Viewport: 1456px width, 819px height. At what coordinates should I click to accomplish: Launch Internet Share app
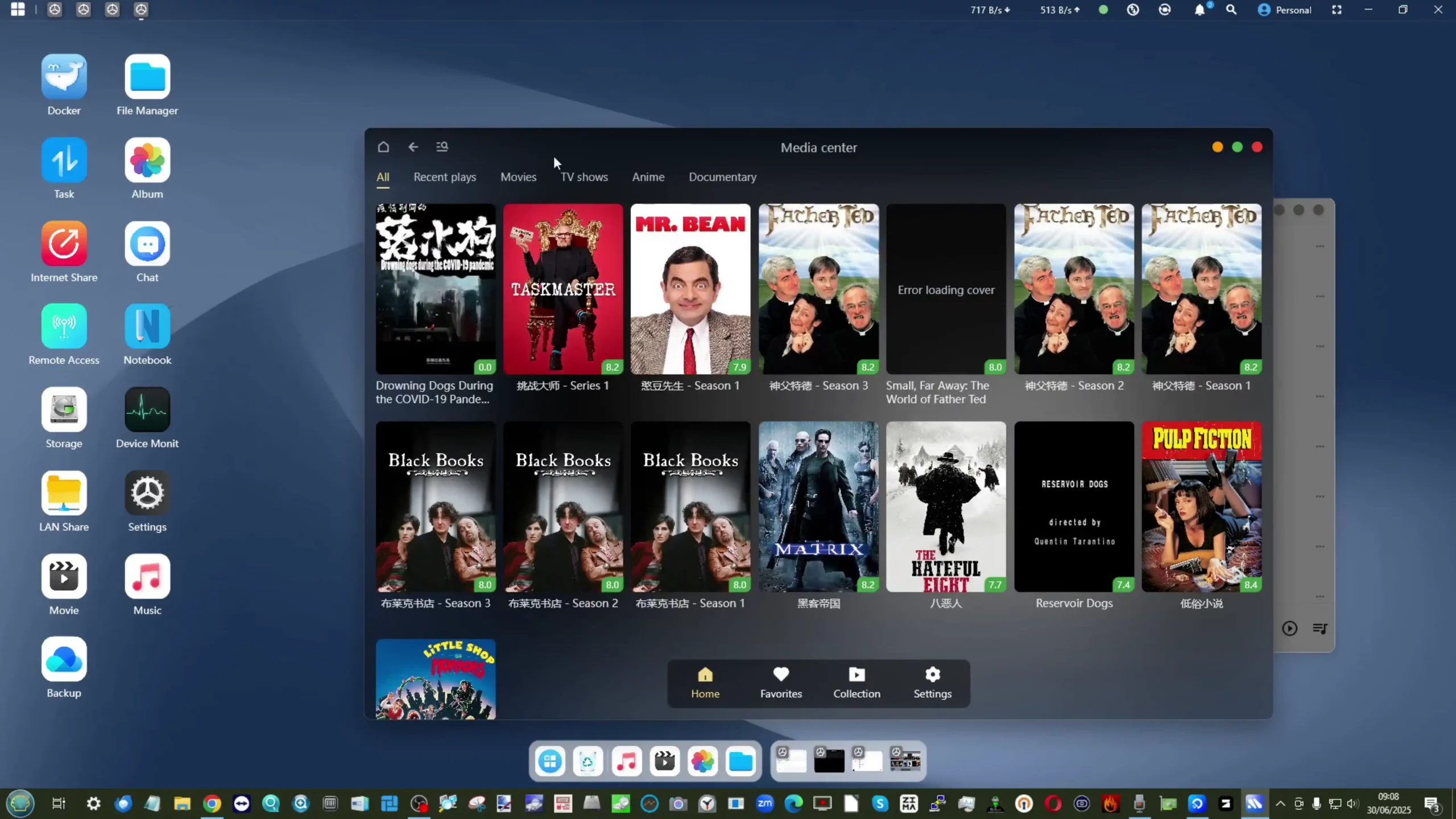click(x=64, y=243)
